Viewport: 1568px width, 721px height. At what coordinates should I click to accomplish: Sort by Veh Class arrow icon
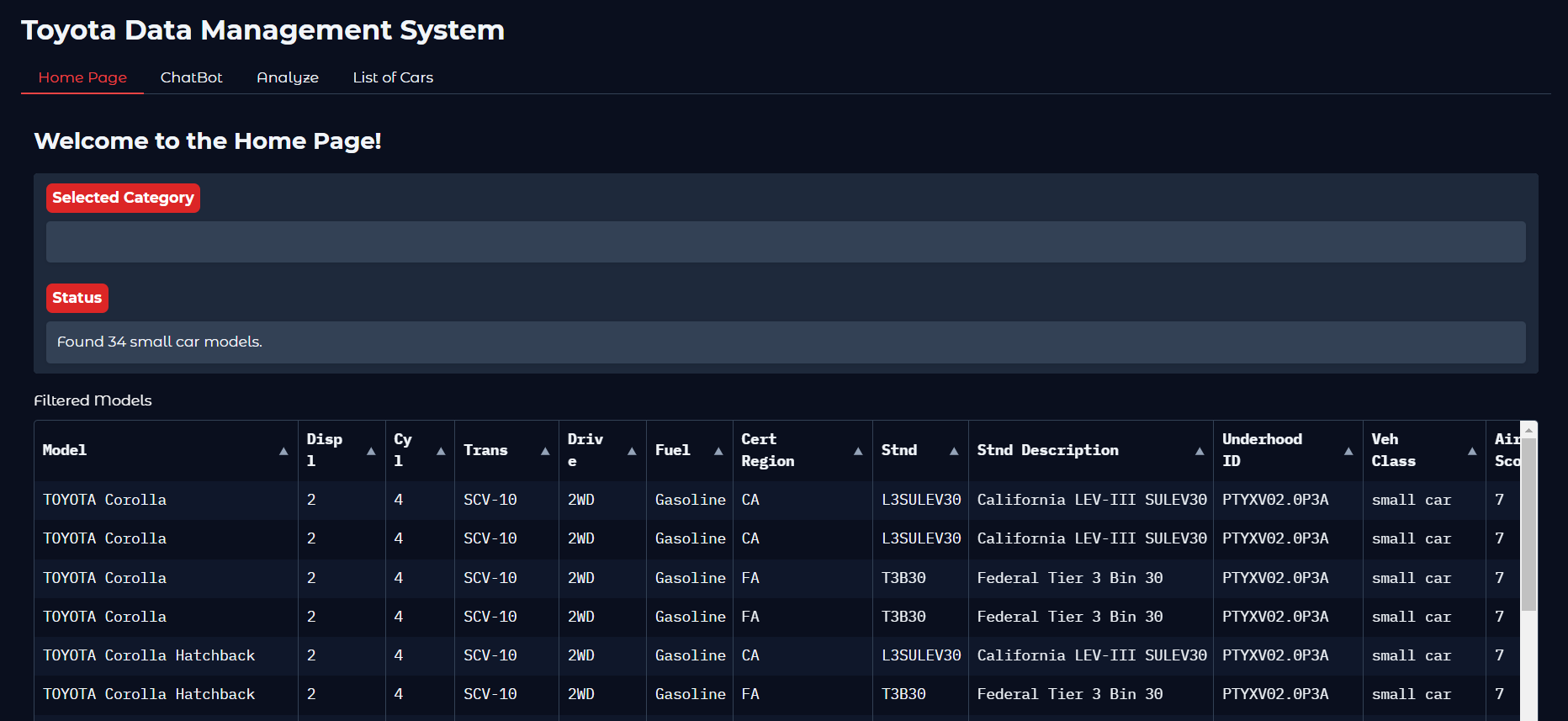pos(1472,451)
